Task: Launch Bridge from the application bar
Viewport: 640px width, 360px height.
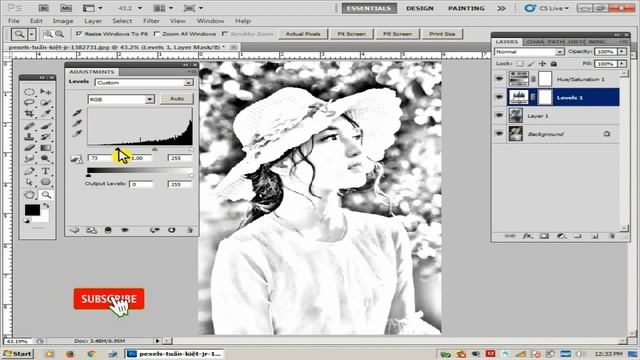Action: [44, 8]
